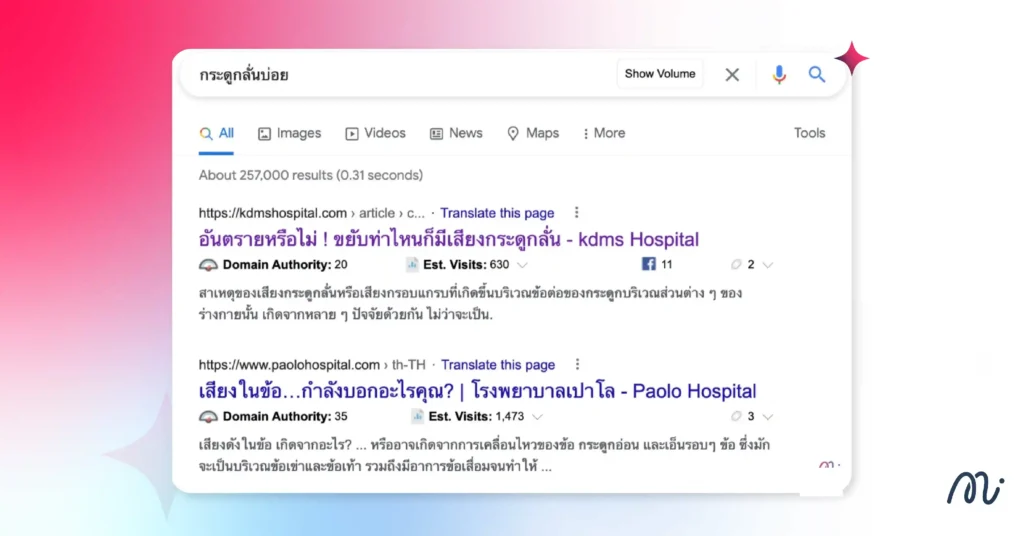Expand chevron next to link count 3
This screenshot has width=1024, height=536.
tap(768, 417)
